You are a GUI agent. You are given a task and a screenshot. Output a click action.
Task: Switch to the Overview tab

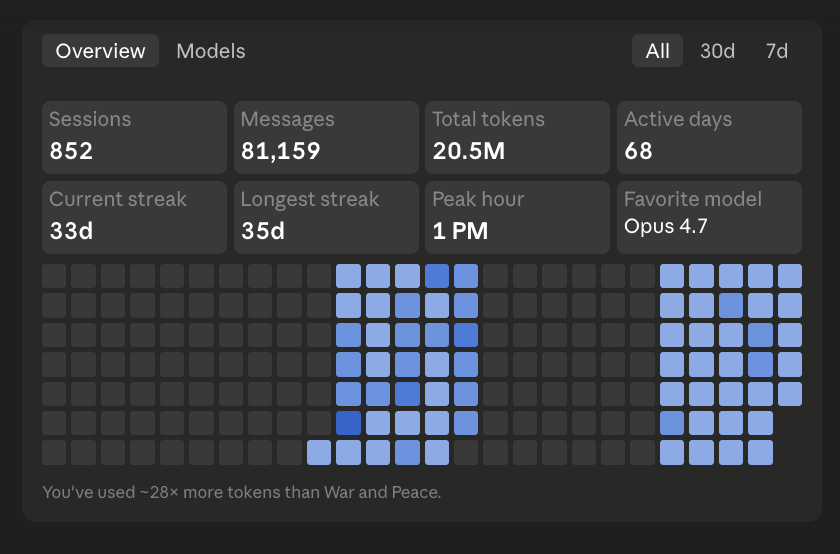pos(100,51)
